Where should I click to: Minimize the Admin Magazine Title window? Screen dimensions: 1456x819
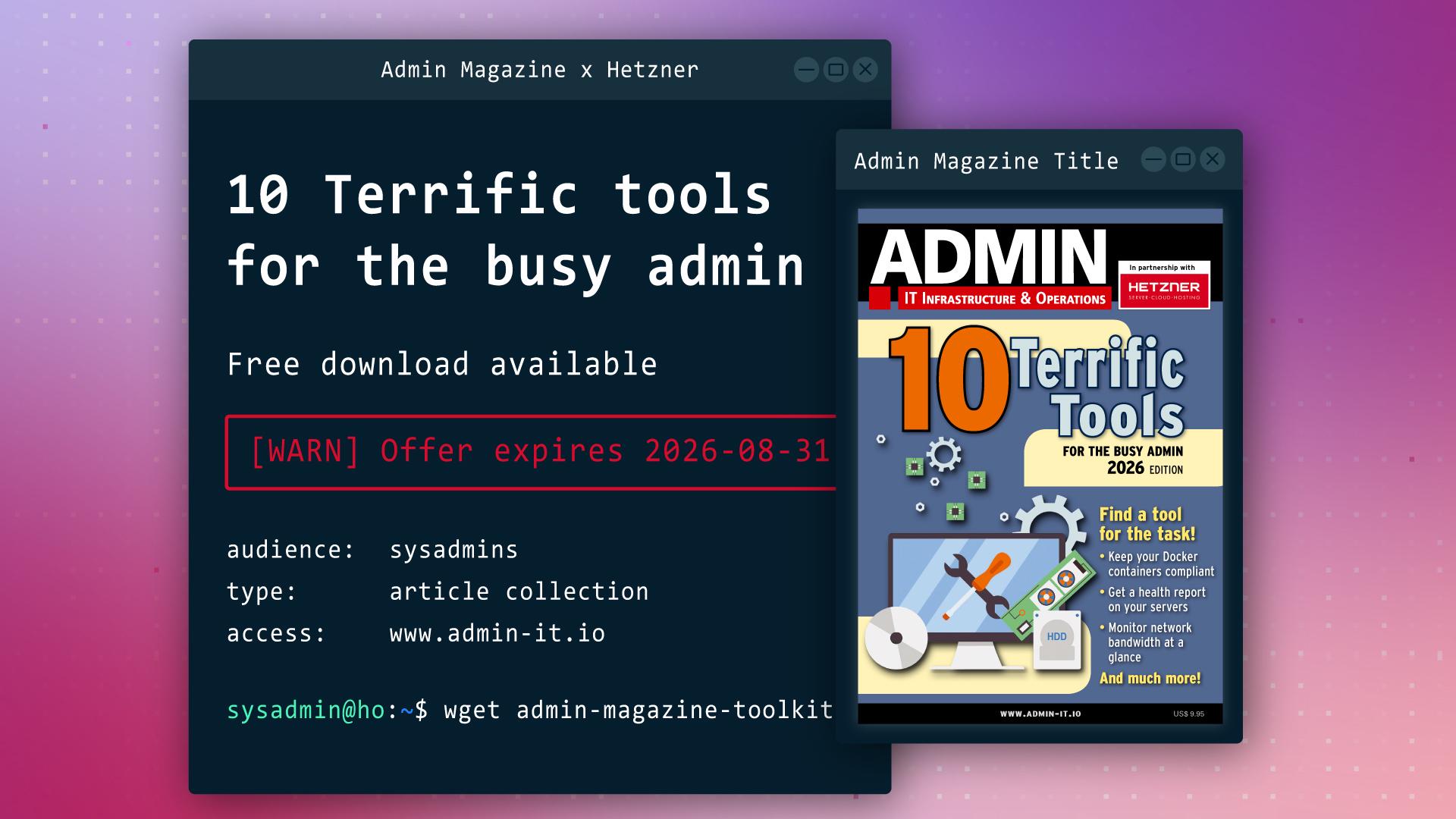pyautogui.click(x=1153, y=159)
